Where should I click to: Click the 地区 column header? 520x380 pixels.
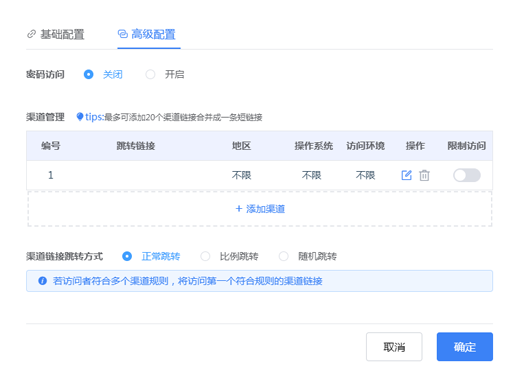(241, 146)
